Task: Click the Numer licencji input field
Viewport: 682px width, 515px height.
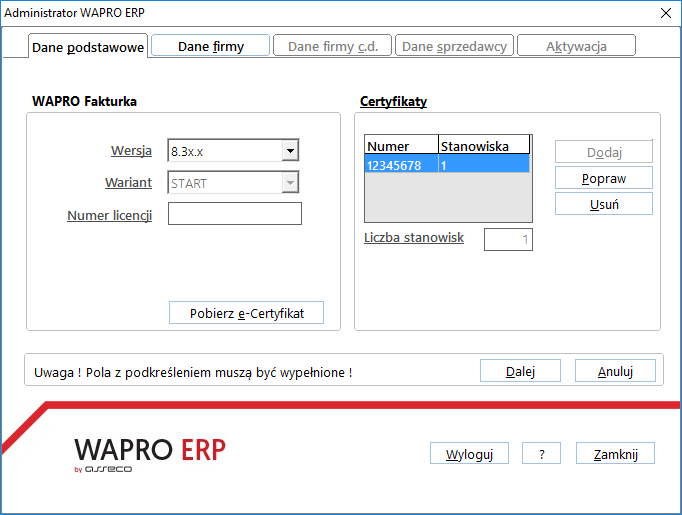Action: click(235, 214)
